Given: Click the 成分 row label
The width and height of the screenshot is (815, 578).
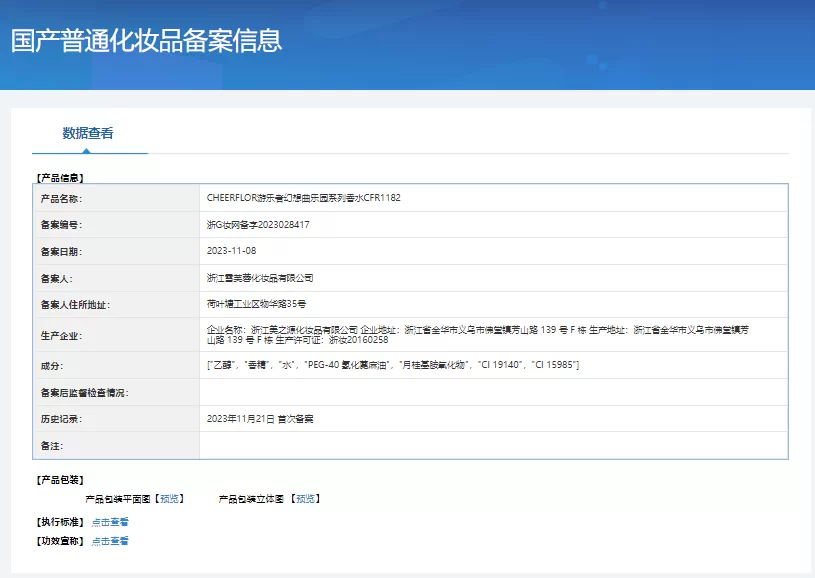Looking at the screenshot, I should 52,365.
